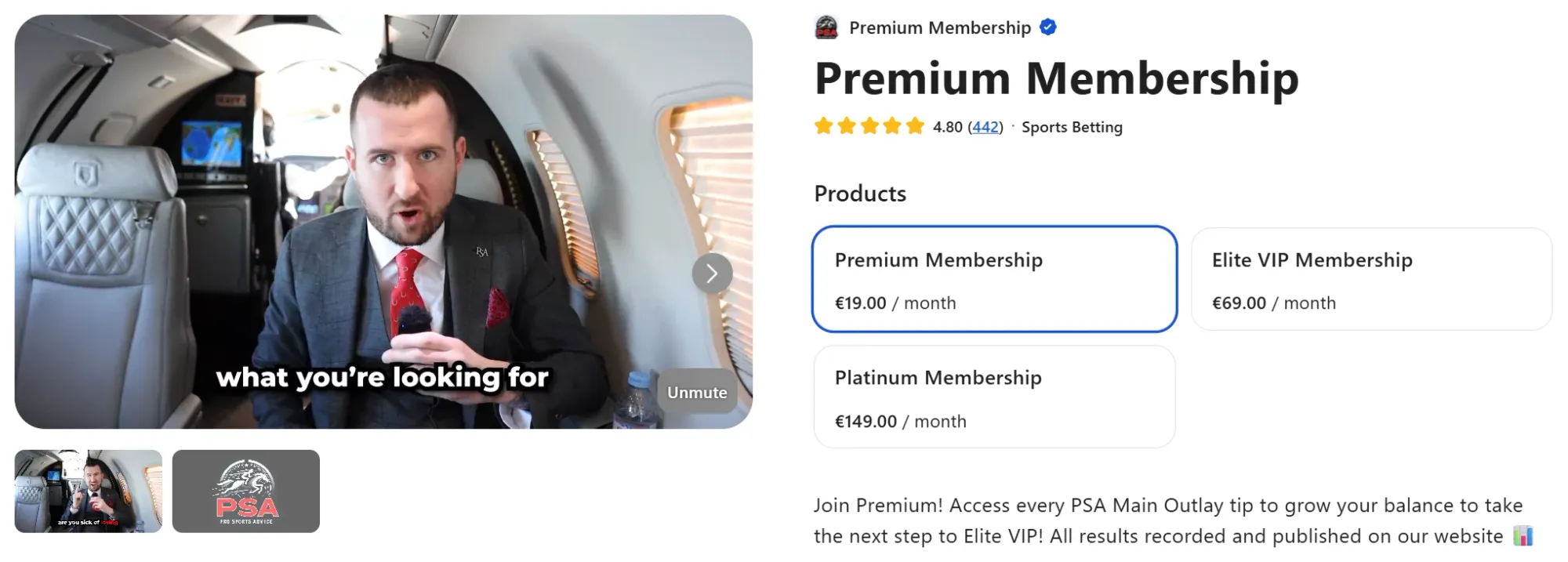
Task: Open the seller name link above title
Action: click(x=939, y=28)
